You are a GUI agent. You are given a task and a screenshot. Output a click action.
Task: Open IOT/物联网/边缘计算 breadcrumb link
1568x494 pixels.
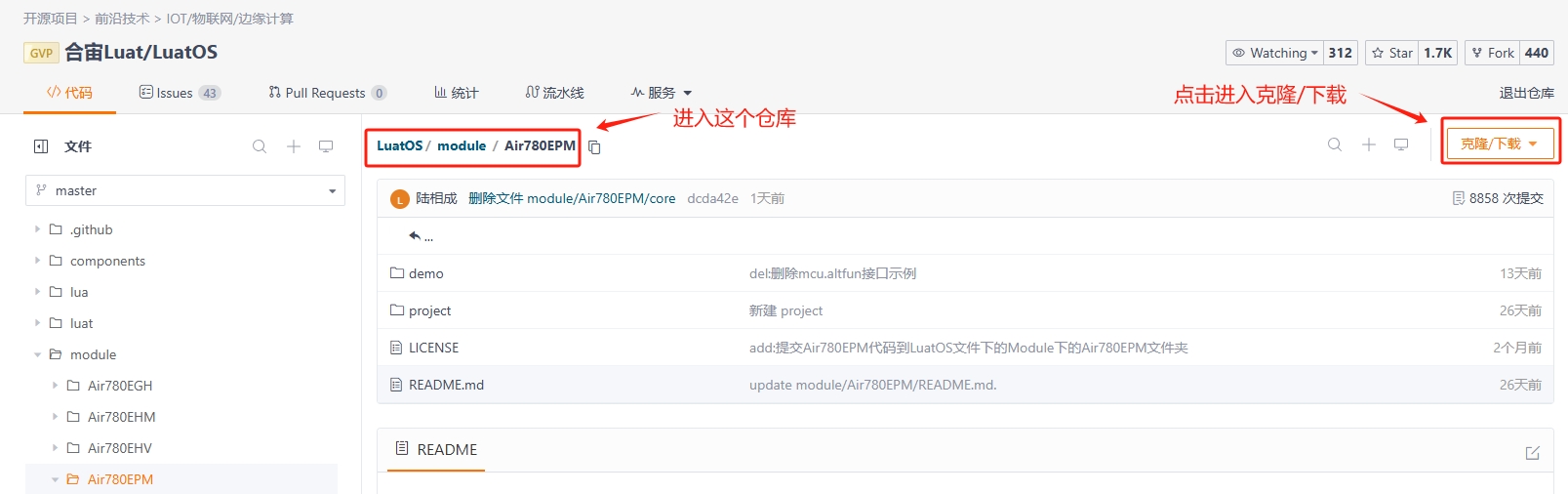tap(229, 19)
